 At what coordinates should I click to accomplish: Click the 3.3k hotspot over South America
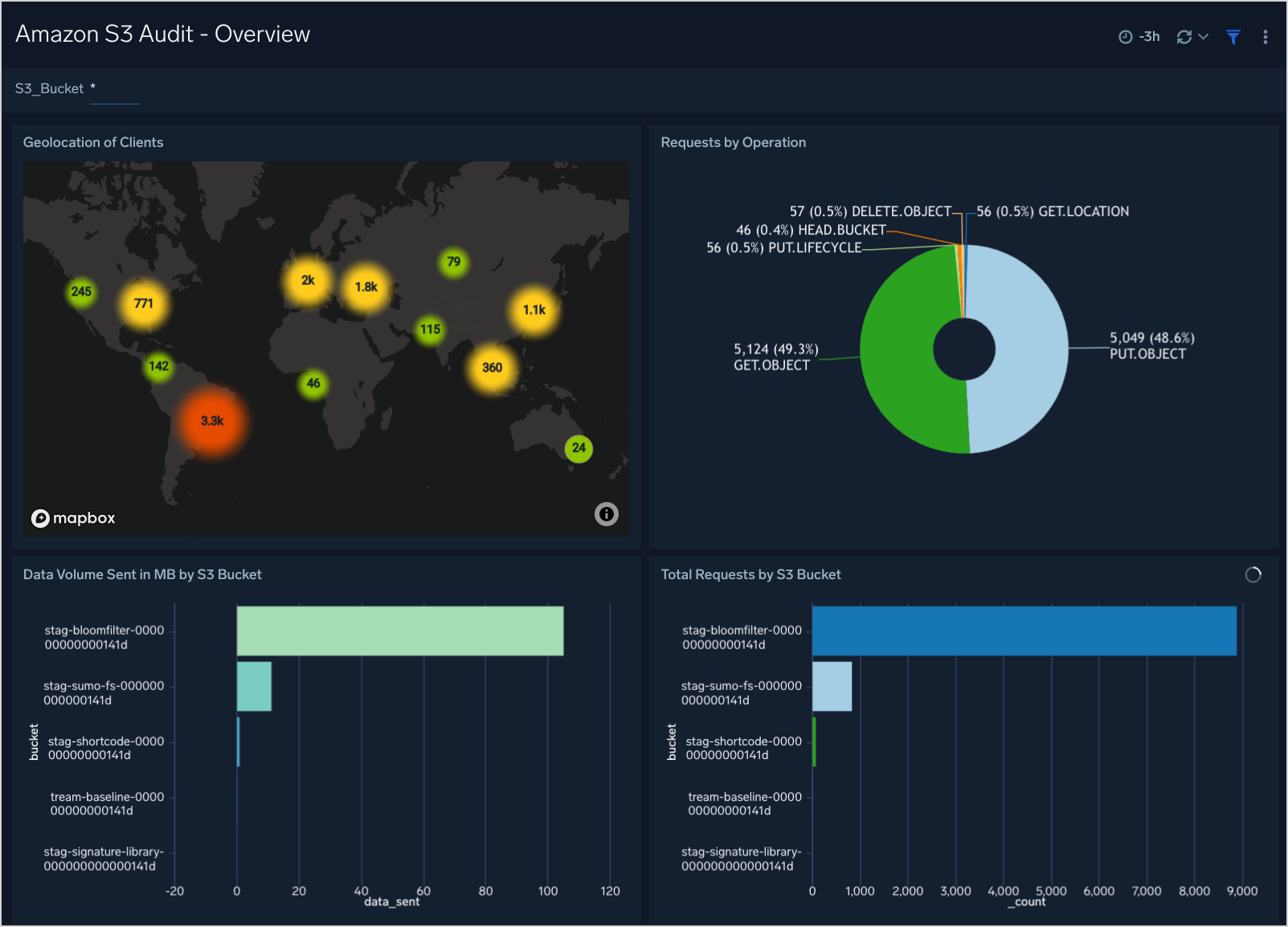tap(211, 419)
